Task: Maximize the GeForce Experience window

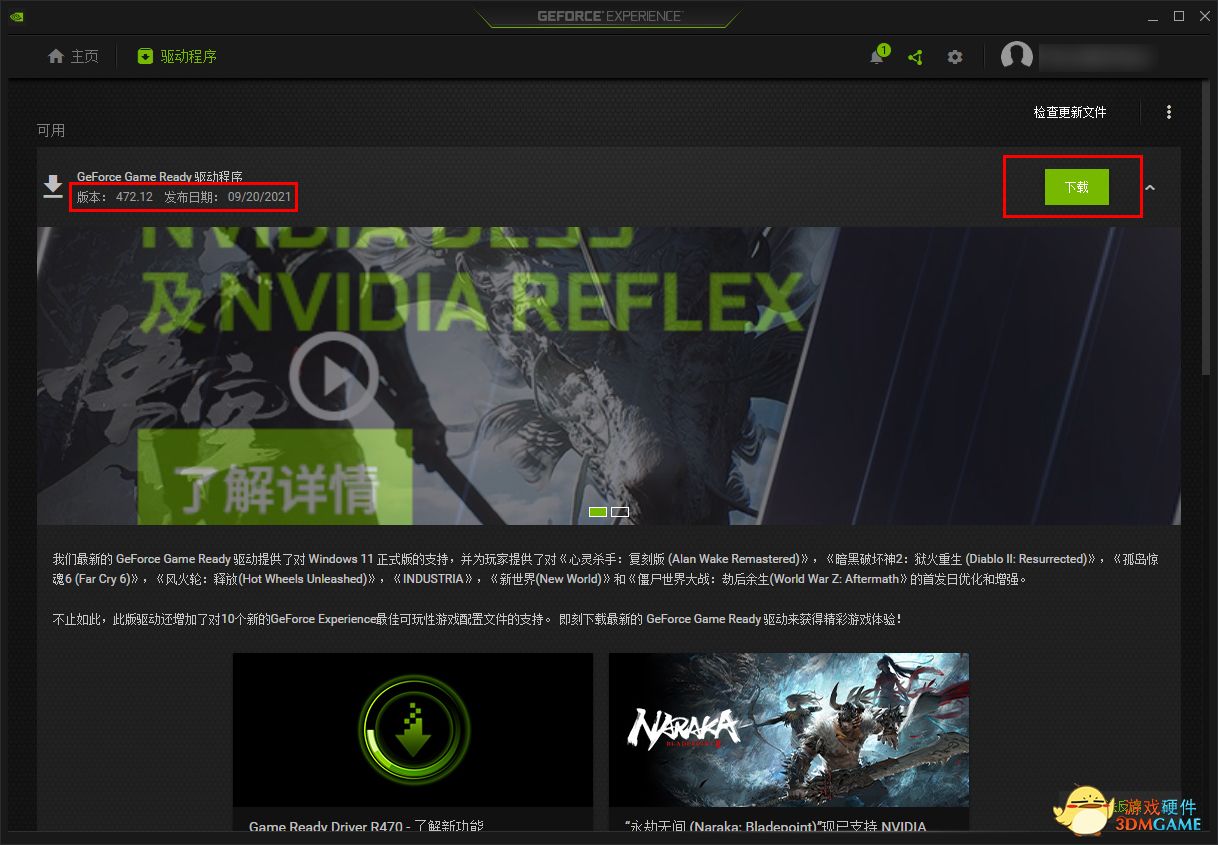Action: point(1179,16)
